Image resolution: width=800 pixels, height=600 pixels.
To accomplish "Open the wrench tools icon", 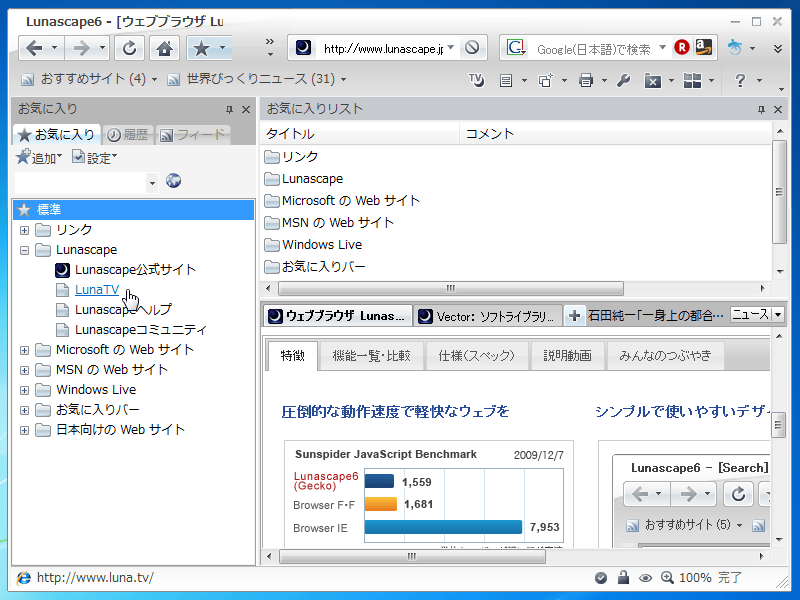I will [x=623, y=80].
